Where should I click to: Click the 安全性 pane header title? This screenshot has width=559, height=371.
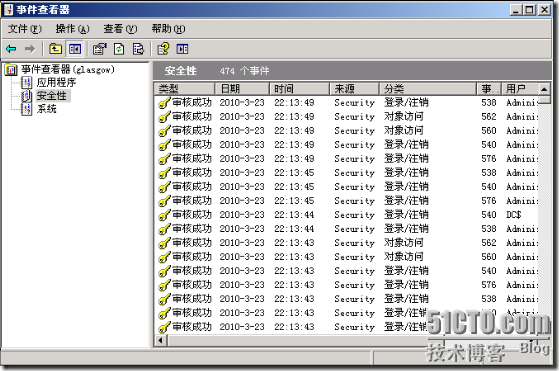click(x=180, y=71)
